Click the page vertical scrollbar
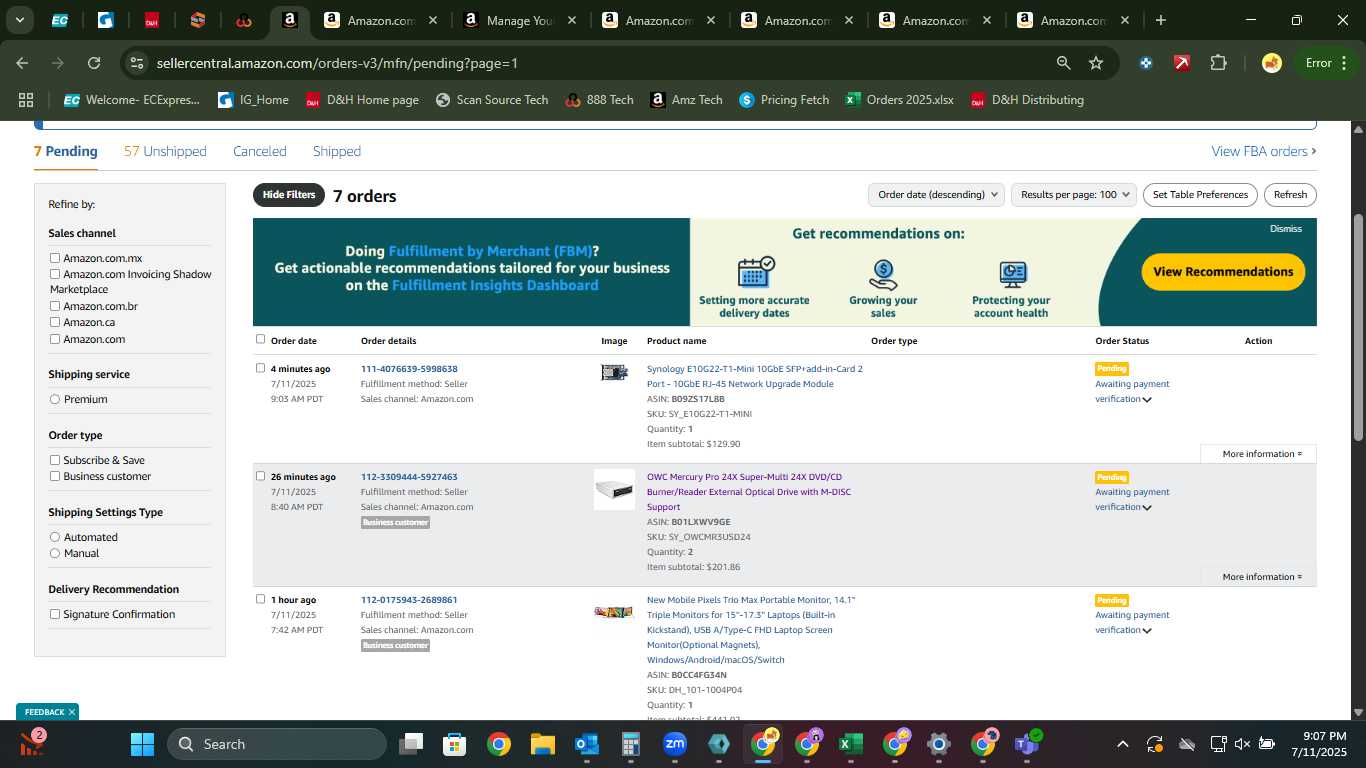The image size is (1366, 768). 1358,328
